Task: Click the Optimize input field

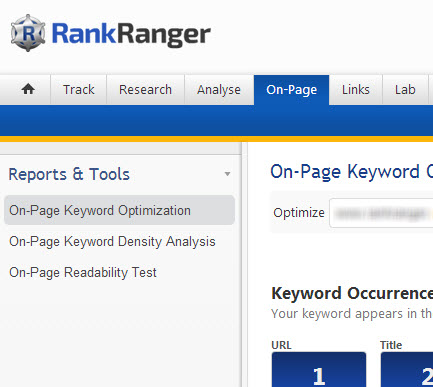Action: (381, 213)
